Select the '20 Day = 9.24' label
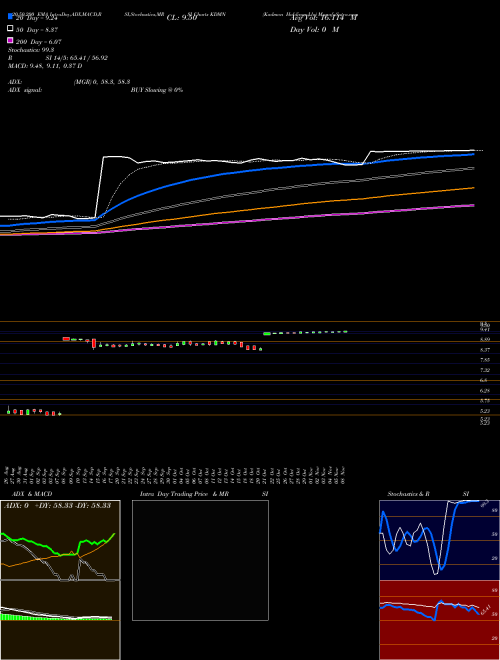 point(36,19)
